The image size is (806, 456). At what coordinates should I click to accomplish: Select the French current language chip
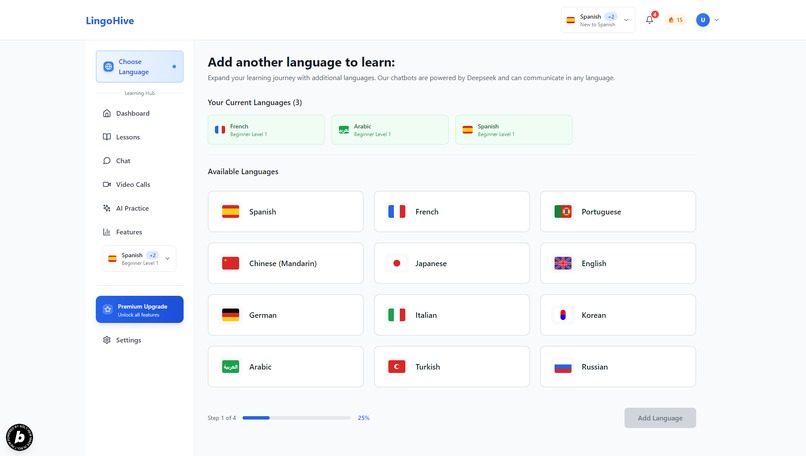(266, 130)
